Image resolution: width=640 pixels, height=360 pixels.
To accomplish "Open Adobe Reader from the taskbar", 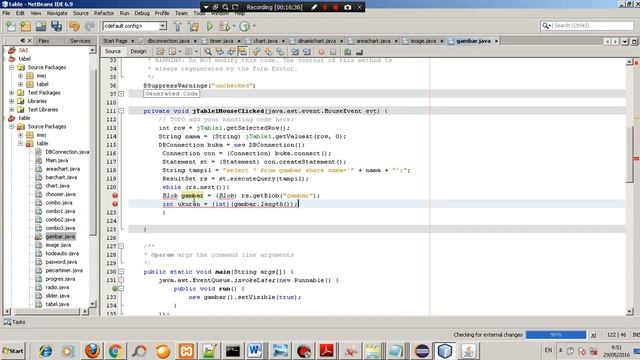I will pos(327,351).
